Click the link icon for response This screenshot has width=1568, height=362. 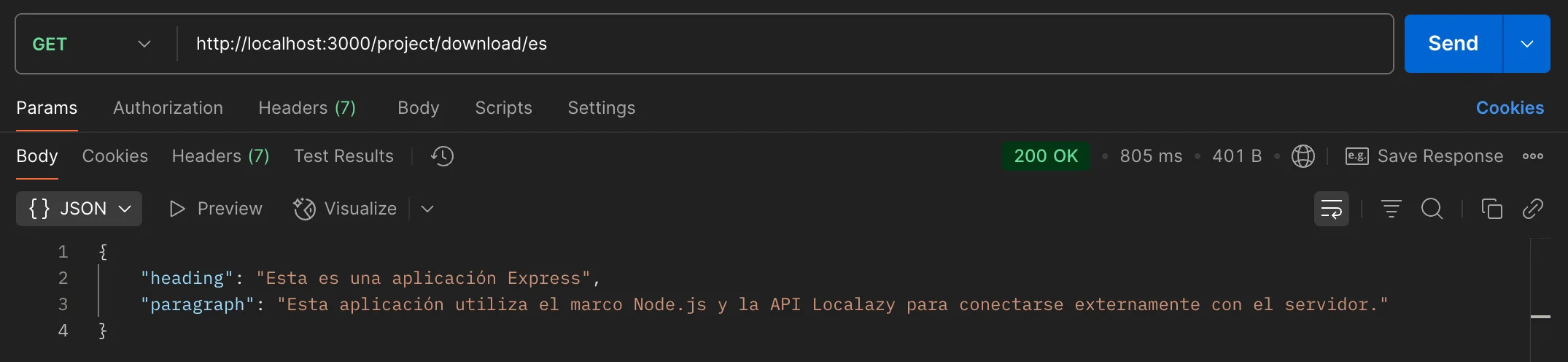pyautogui.click(x=1532, y=209)
